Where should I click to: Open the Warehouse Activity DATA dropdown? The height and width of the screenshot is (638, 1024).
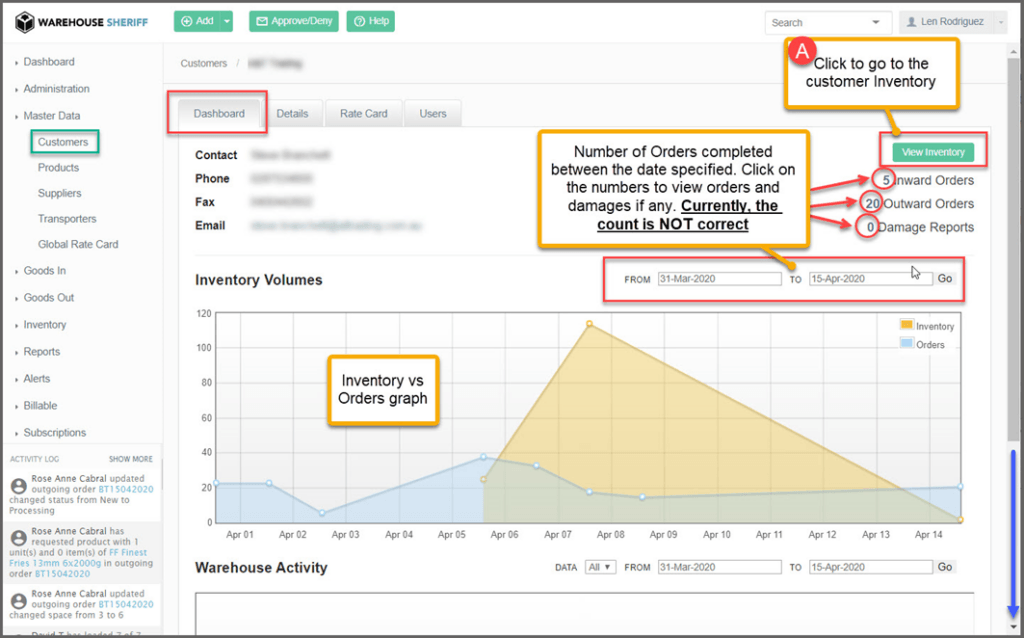[601, 567]
